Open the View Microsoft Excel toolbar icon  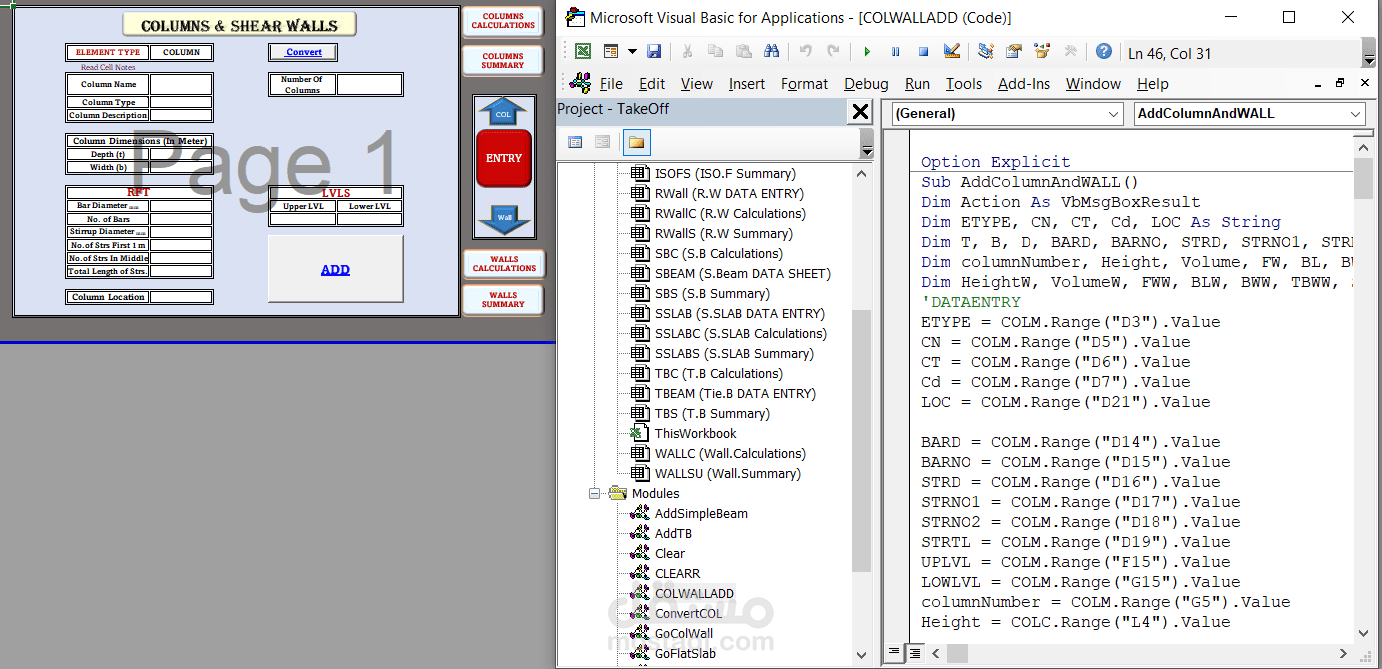pyautogui.click(x=583, y=51)
